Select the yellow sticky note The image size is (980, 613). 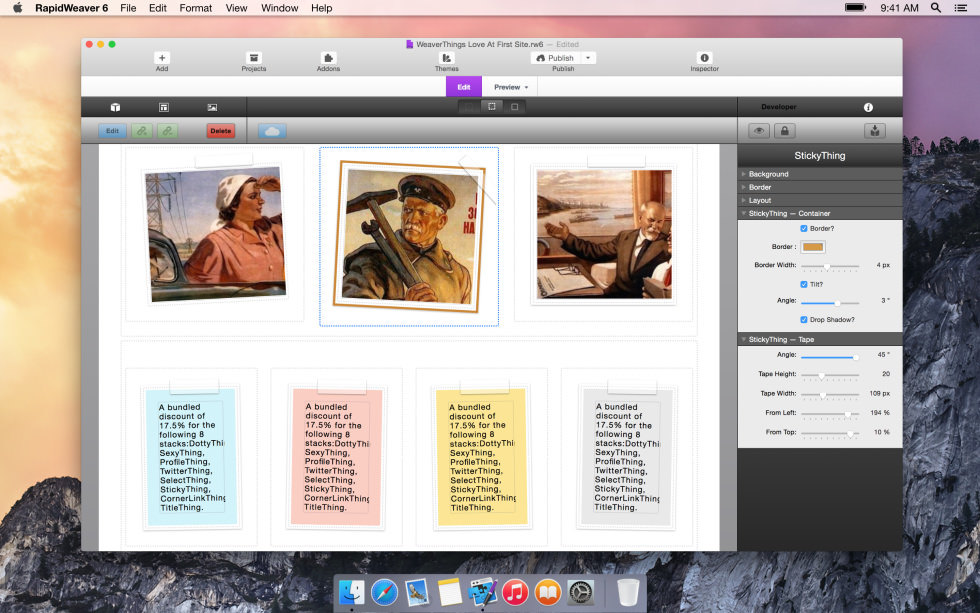coord(482,457)
